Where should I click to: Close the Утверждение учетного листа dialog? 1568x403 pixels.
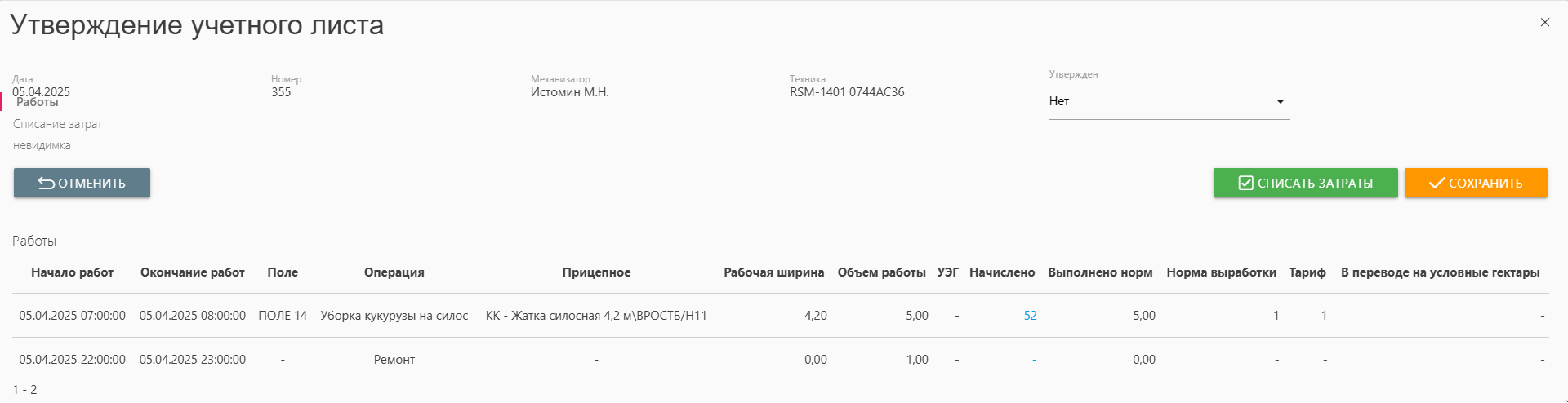pyautogui.click(x=1544, y=23)
